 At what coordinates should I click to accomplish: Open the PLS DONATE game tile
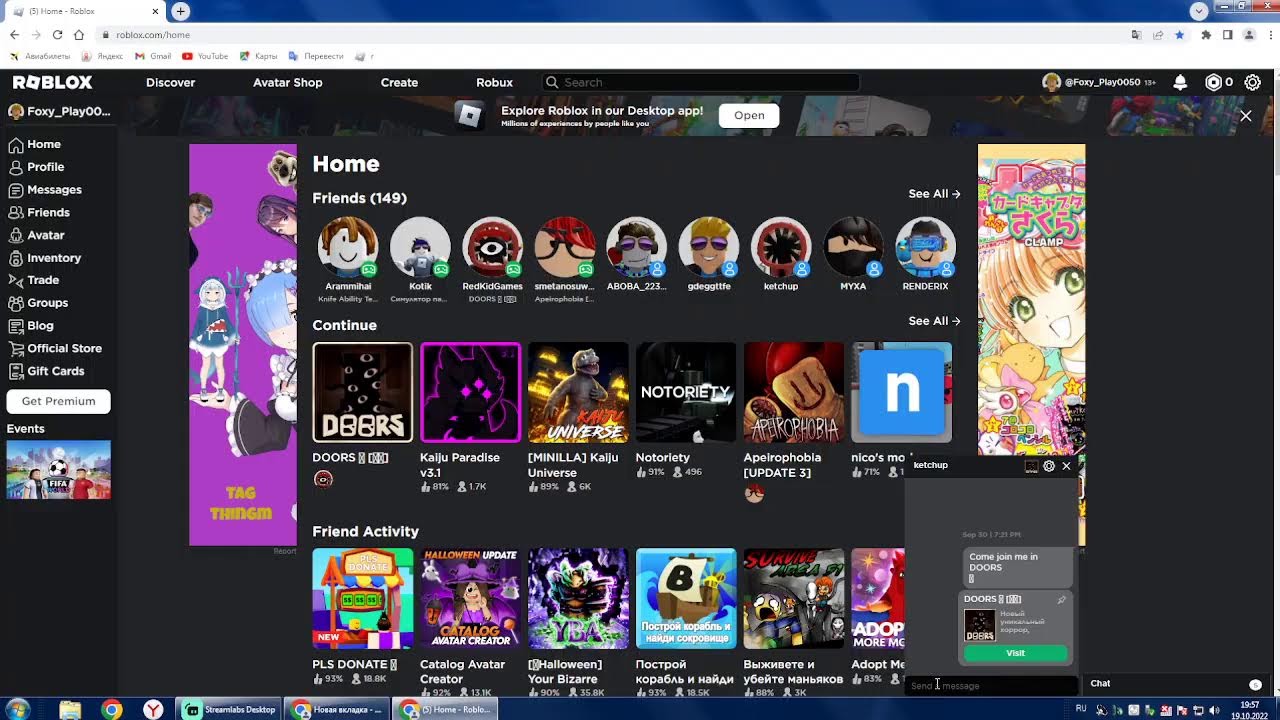[362, 598]
